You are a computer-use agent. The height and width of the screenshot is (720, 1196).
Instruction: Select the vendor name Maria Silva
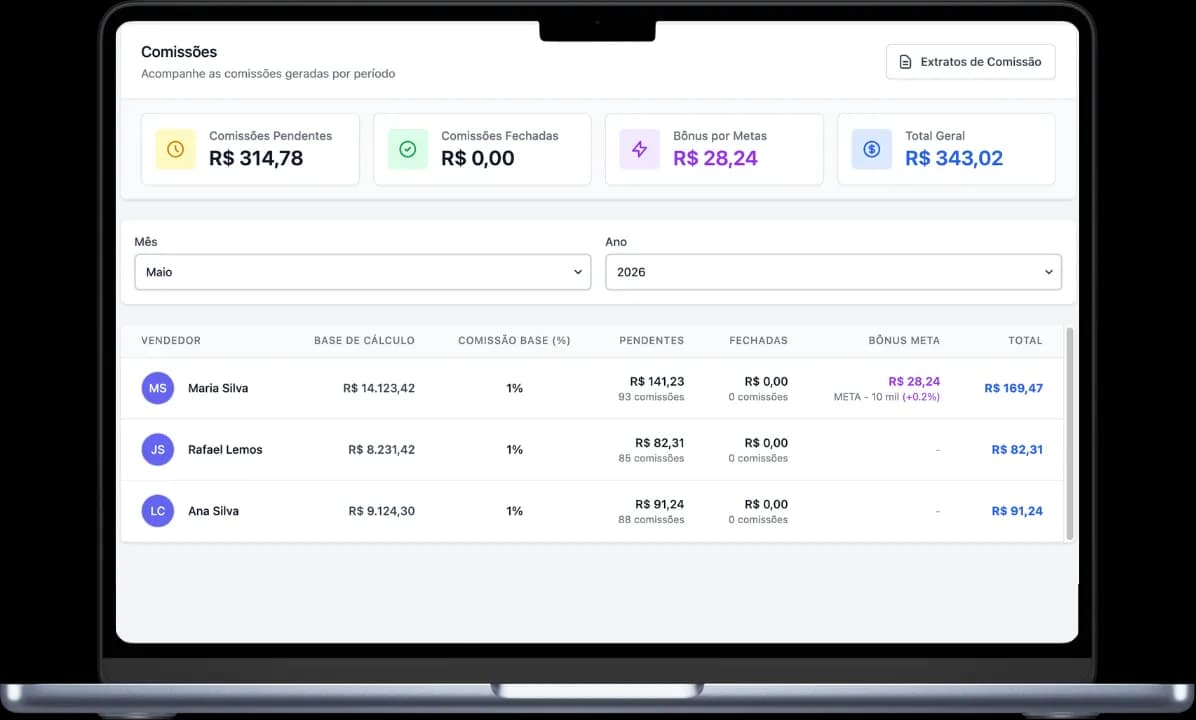coord(218,388)
